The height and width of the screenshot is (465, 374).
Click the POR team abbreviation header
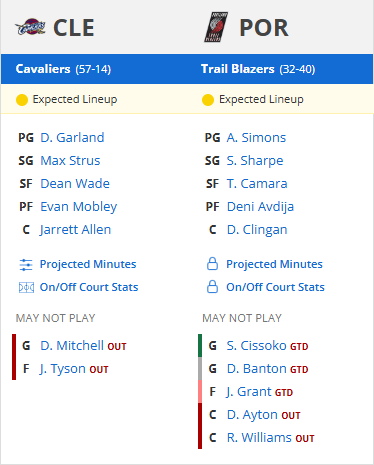pos(264,27)
